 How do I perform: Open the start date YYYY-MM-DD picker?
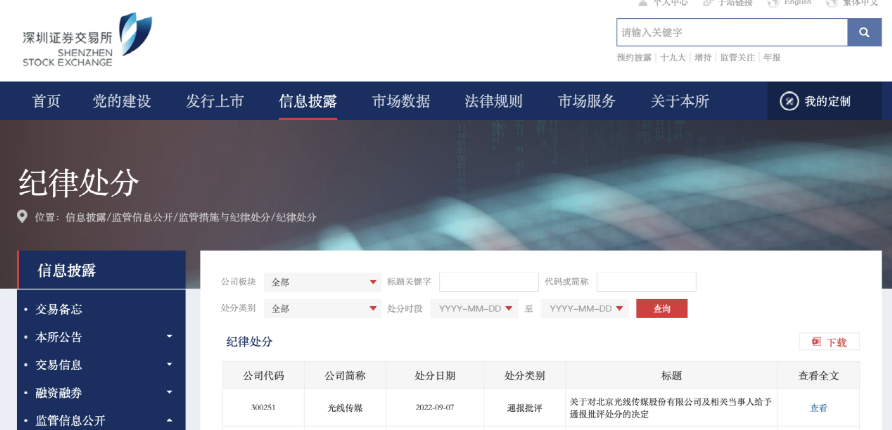[x=474, y=308]
